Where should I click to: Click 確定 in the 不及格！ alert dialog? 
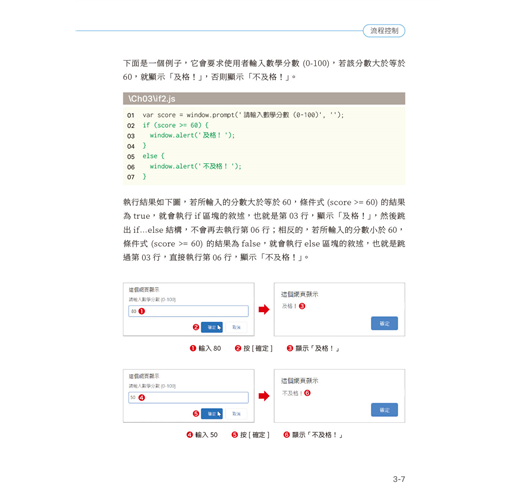tap(384, 410)
